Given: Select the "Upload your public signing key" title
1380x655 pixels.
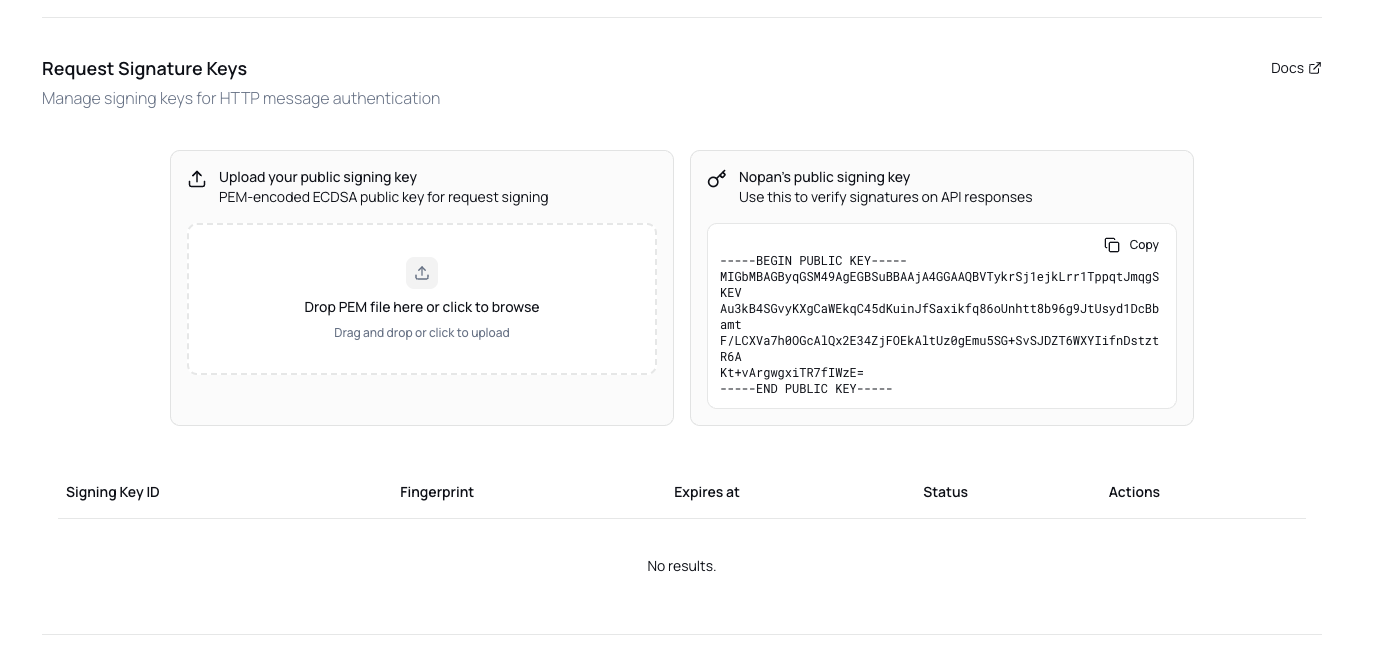Looking at the screenshot, I should tap(318, 177).
